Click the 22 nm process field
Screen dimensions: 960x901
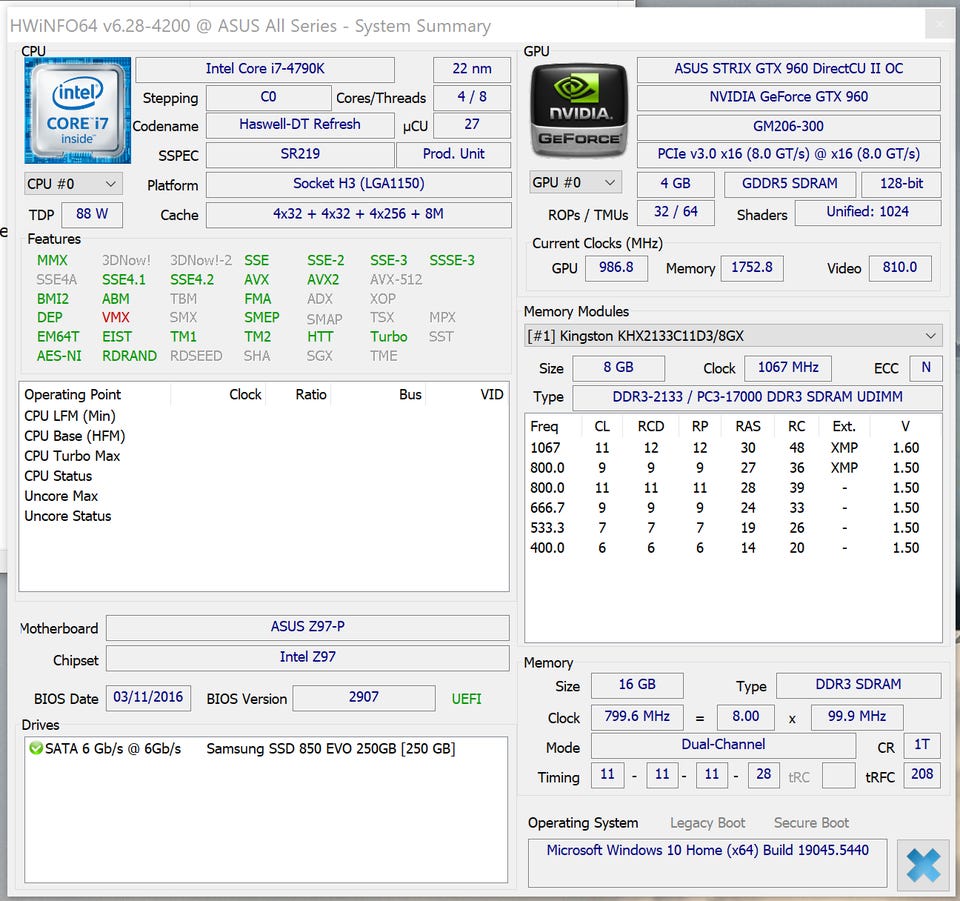[x=471, y=69]
